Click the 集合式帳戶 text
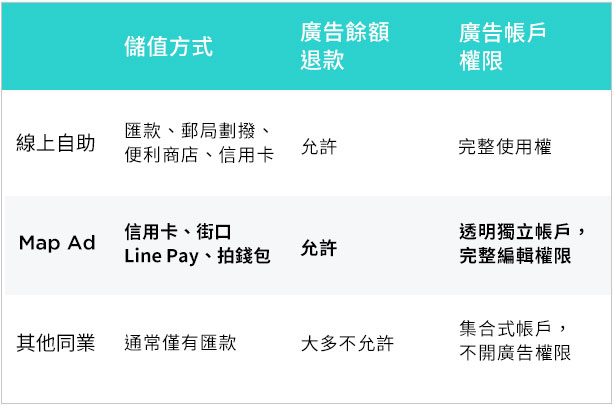Screen dimensions: 614x405 [x=505, y=328]
